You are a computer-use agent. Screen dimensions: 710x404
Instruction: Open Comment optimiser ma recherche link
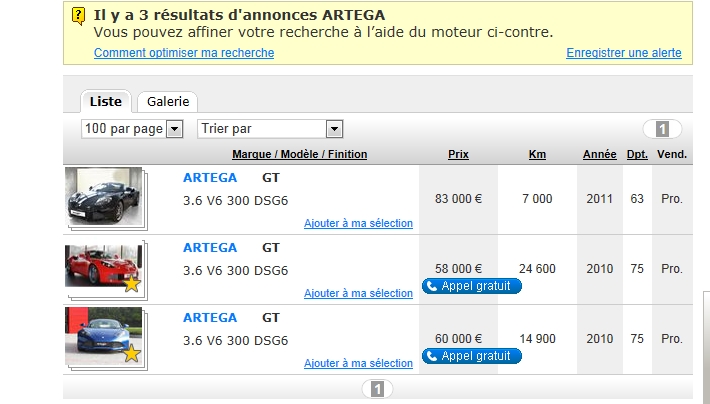(184, 53)
